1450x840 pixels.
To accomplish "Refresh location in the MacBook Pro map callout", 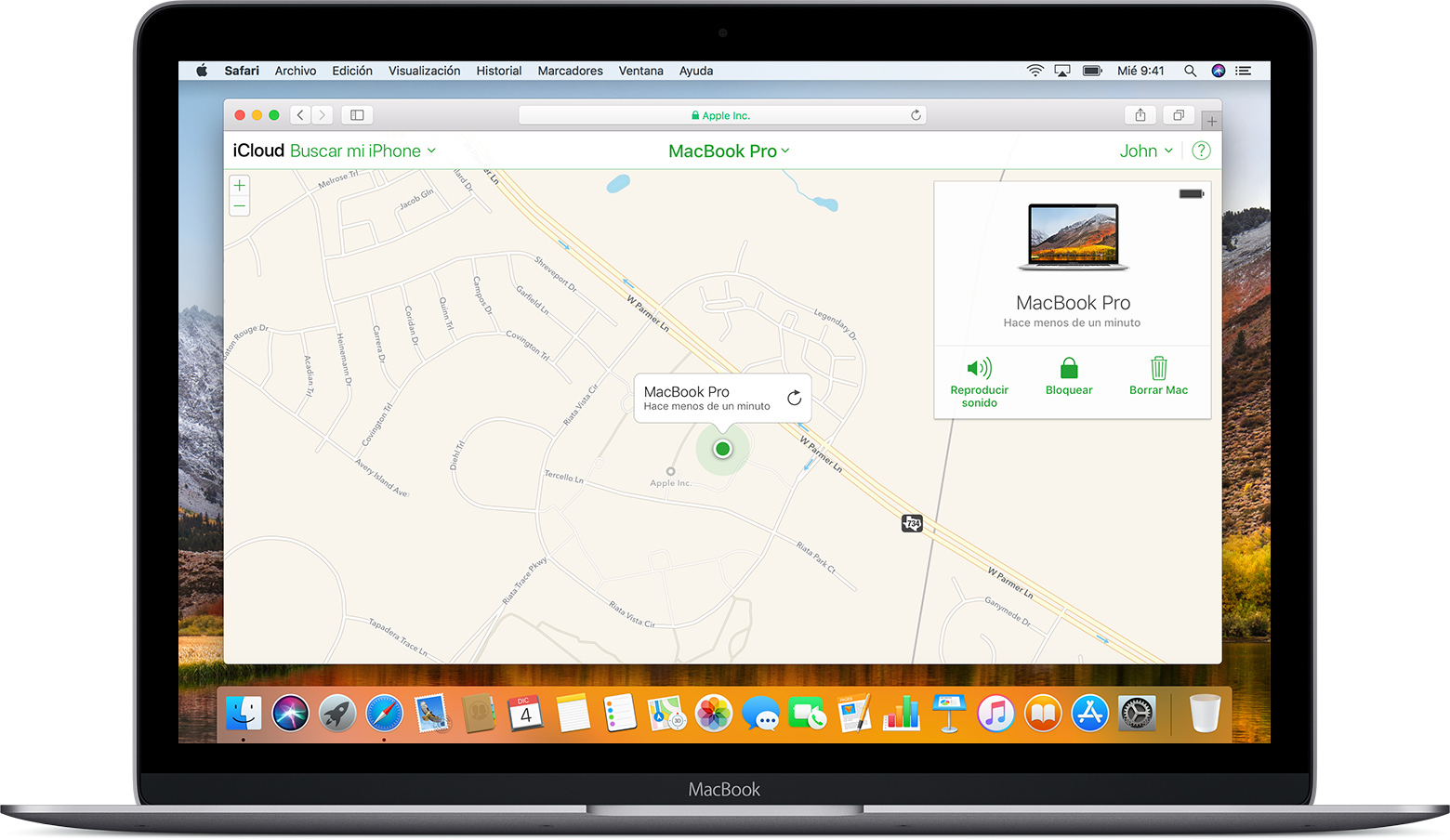I will [794, 398].
